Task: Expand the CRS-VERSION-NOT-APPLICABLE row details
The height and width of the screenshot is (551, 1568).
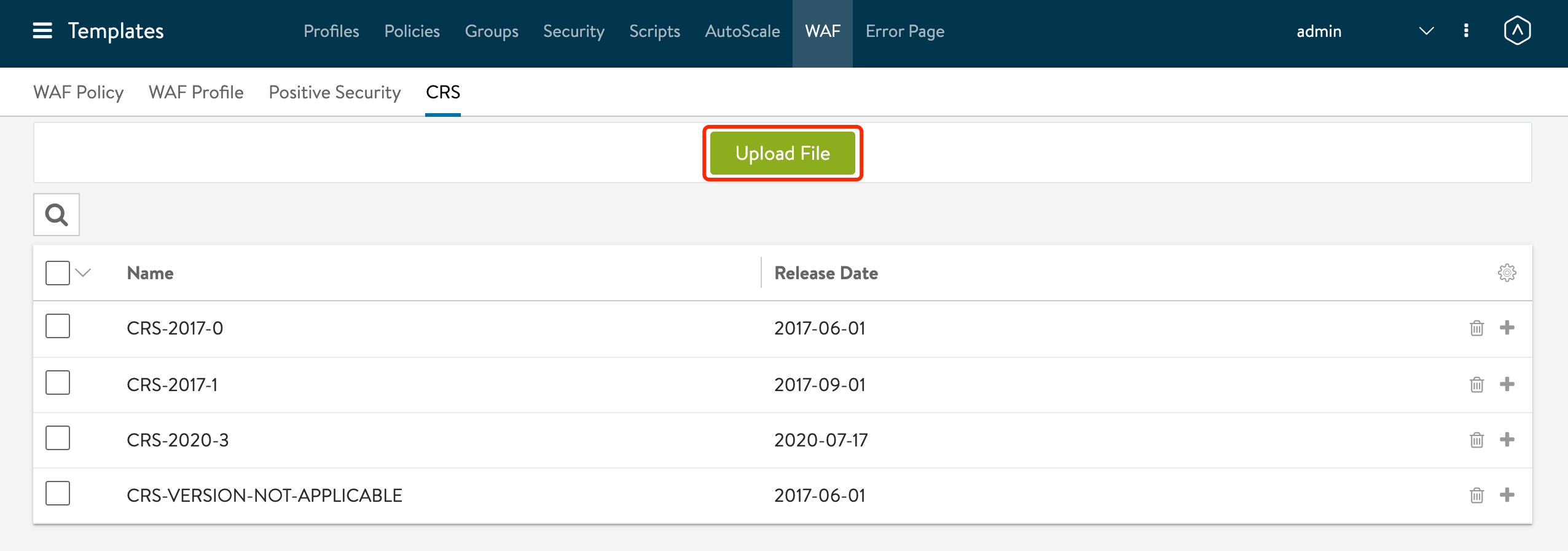Action: tap(1507, 495)
